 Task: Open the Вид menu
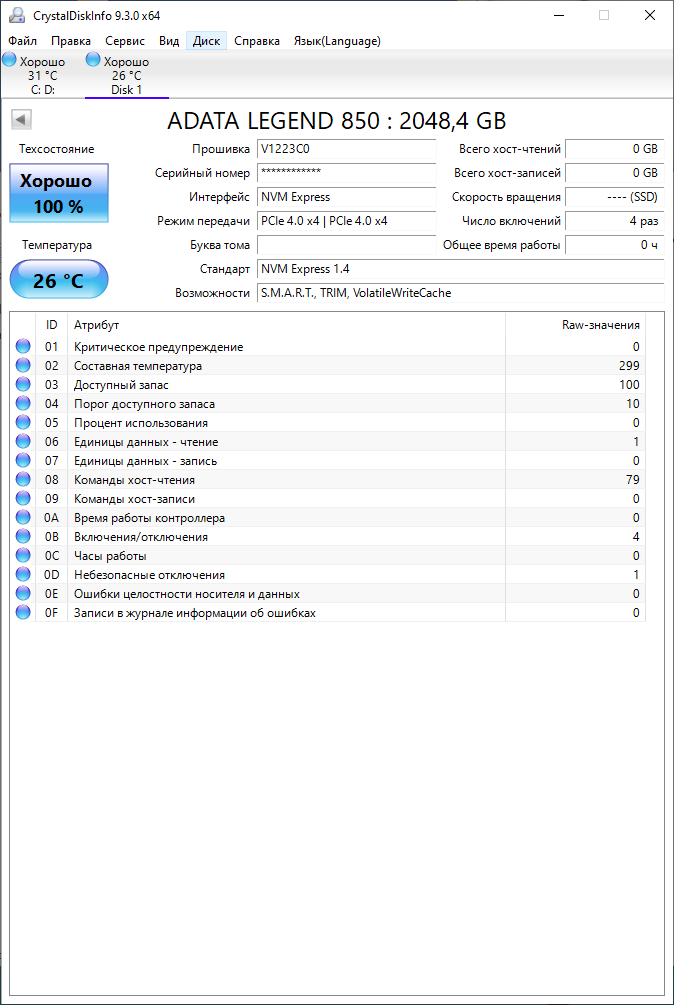click(169, 41)
